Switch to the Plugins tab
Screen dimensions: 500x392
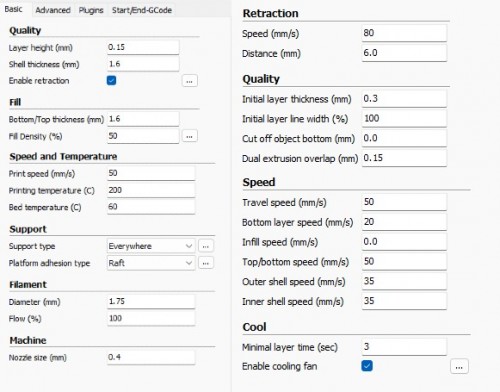(x=91, y=10)
